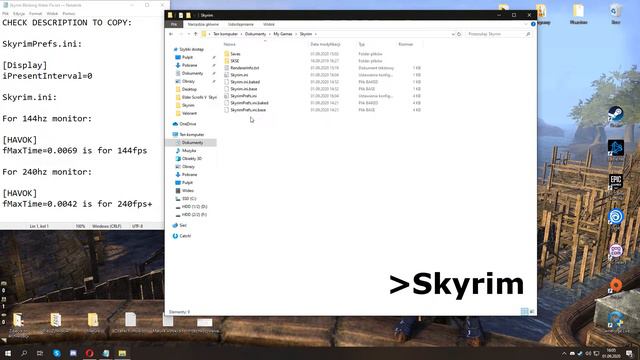Select Ten komputer in navigation pane
This screenshot has width=640, height=360.
point(191,134)
